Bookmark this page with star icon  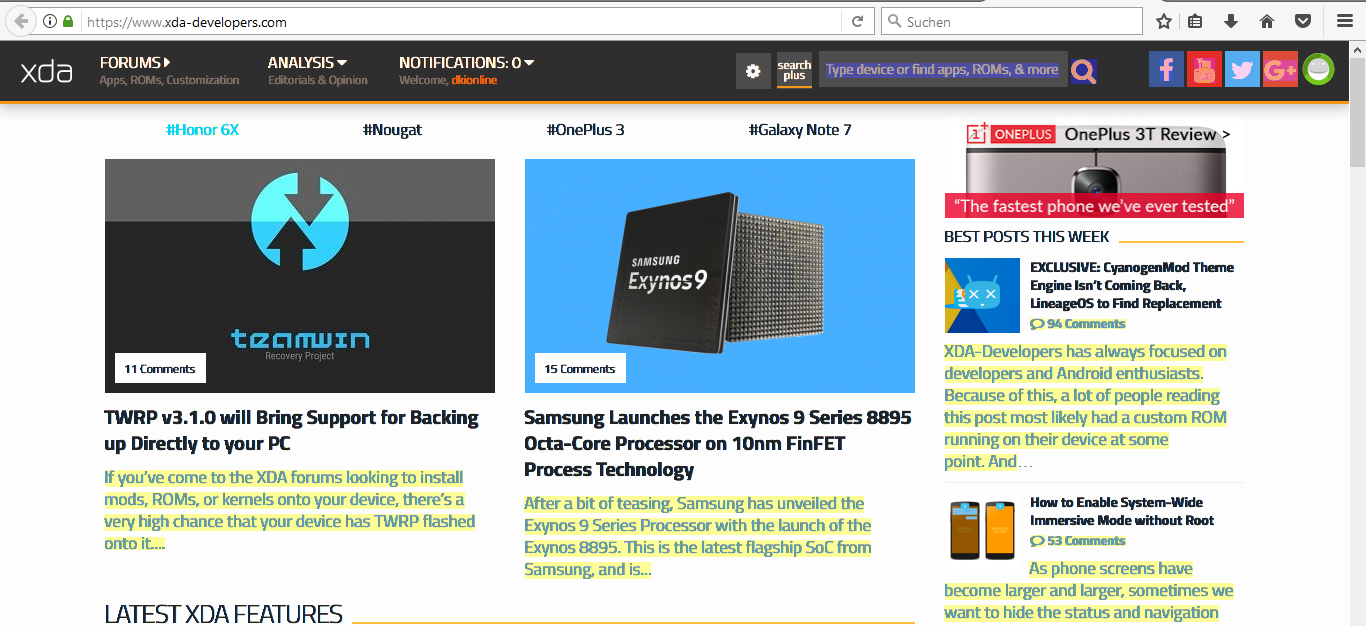click(1164, 21)
